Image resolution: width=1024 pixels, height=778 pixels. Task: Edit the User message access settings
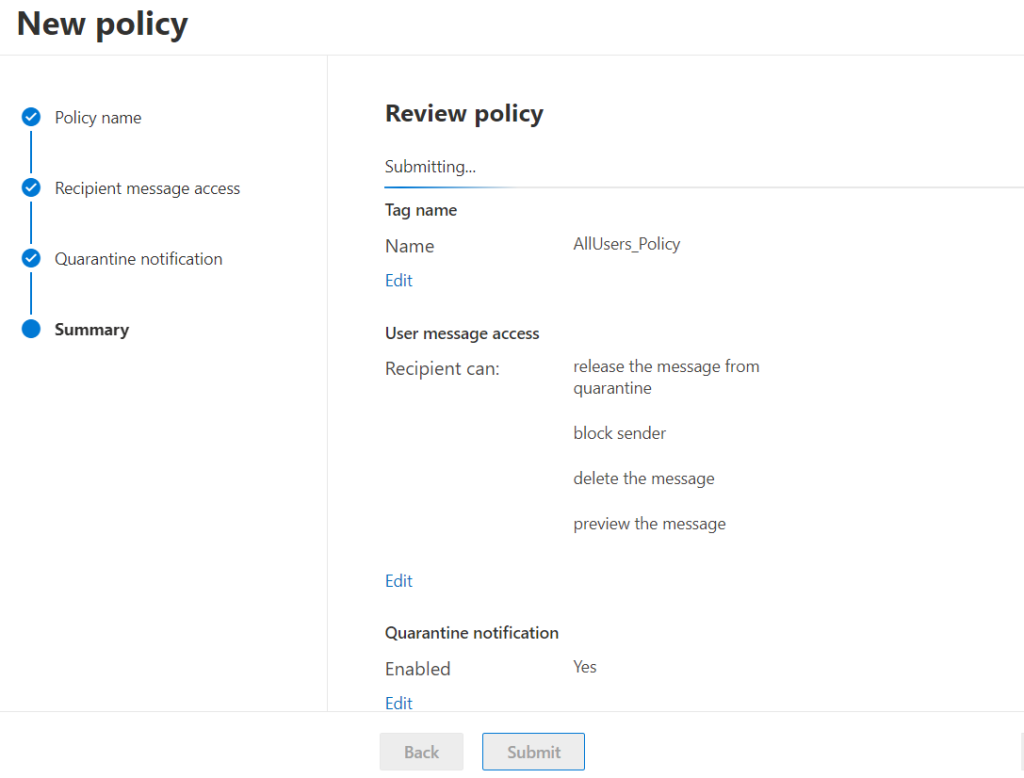(398, 581)
